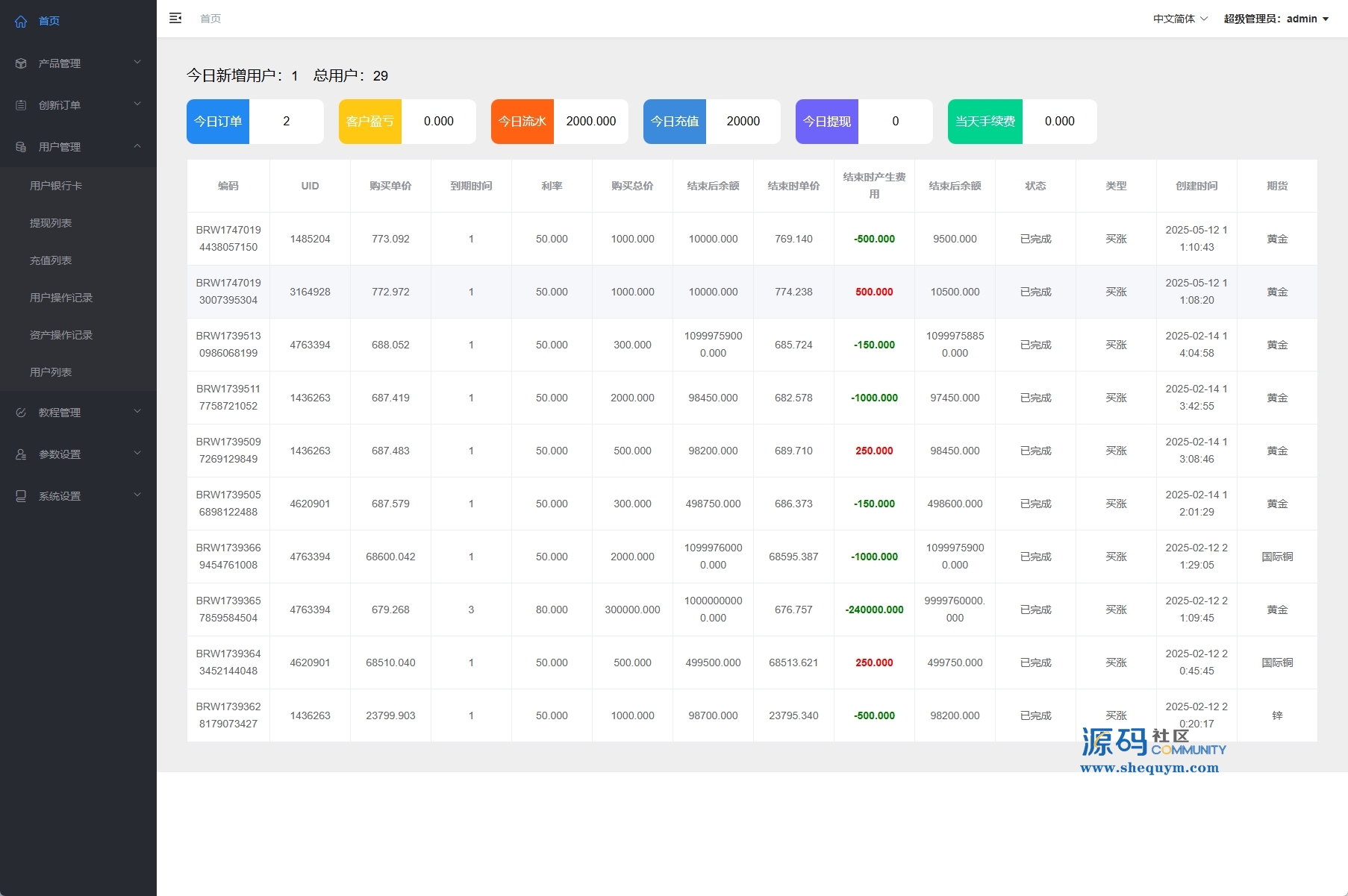Image resolution: width=1348 pixels, height=896 pixels.
Task: Click the 教程管理 sidebar icon
Action: coord(21,413)
